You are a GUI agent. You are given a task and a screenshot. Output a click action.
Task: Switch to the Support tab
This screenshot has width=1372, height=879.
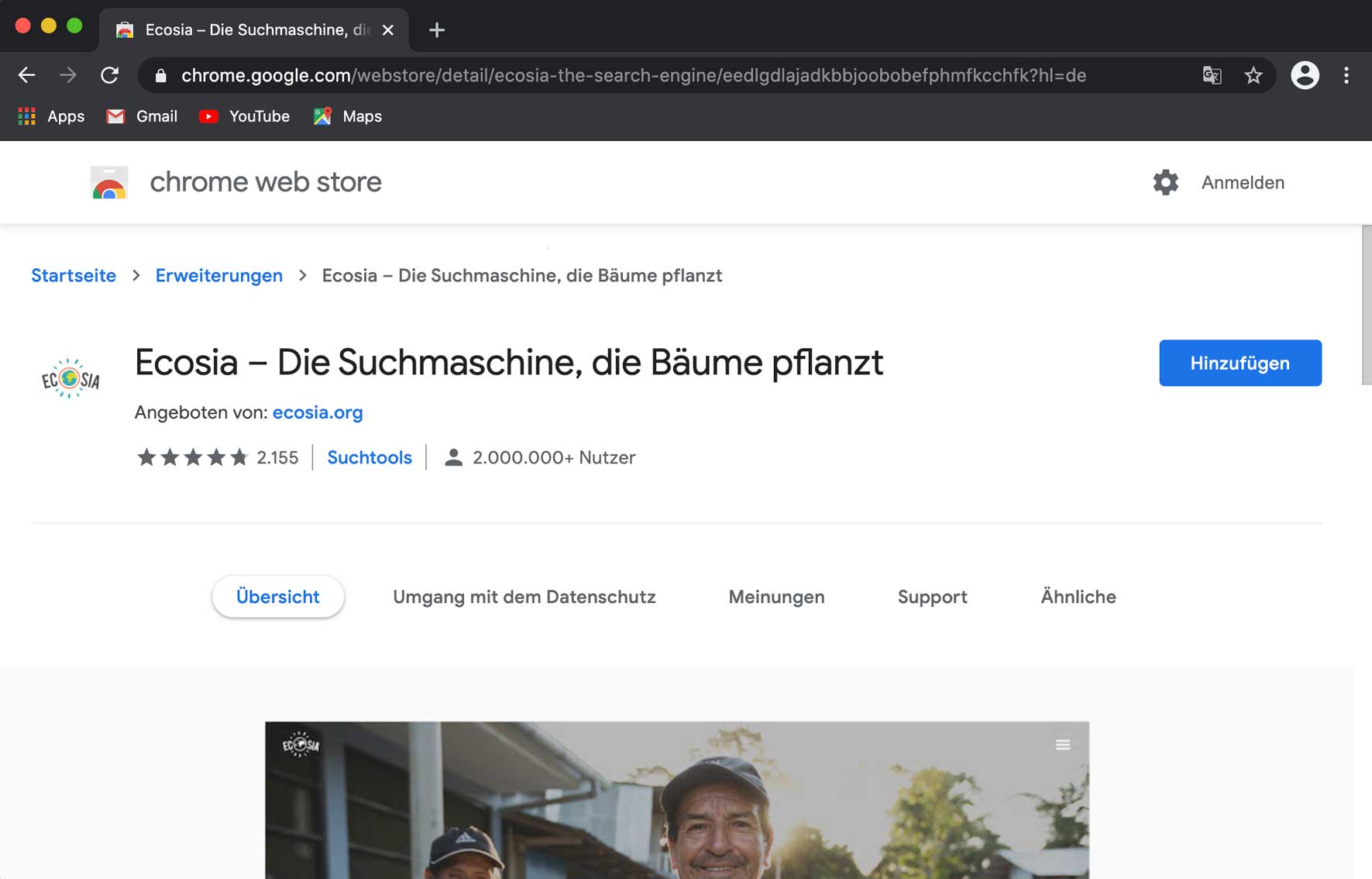pyautogui.click(x=933, y=597)
